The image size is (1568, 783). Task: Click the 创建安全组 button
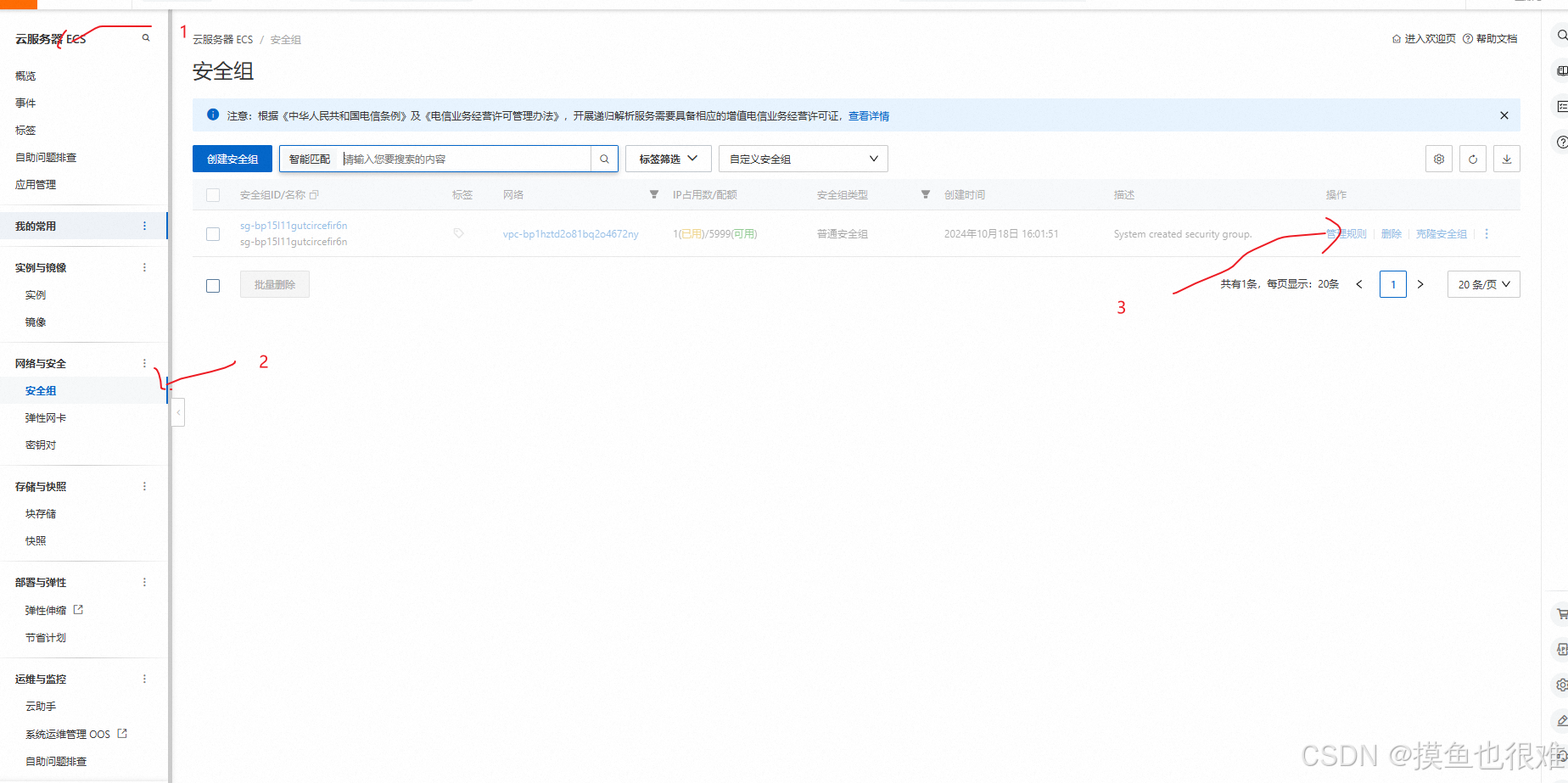pyautogui.click(x=232, y=159)
